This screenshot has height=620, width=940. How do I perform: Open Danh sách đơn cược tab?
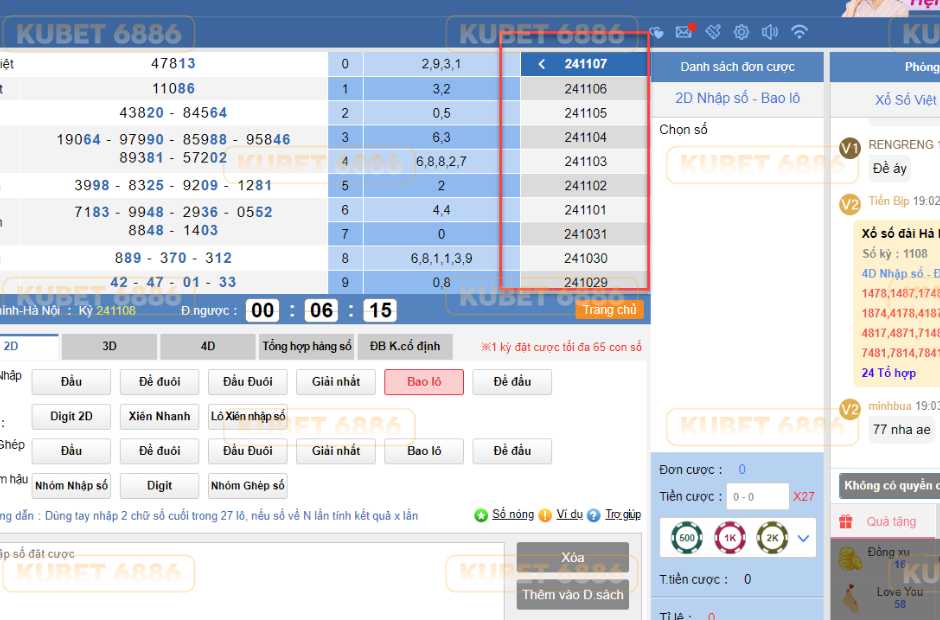pyautogui.click(x=737, y=67)
